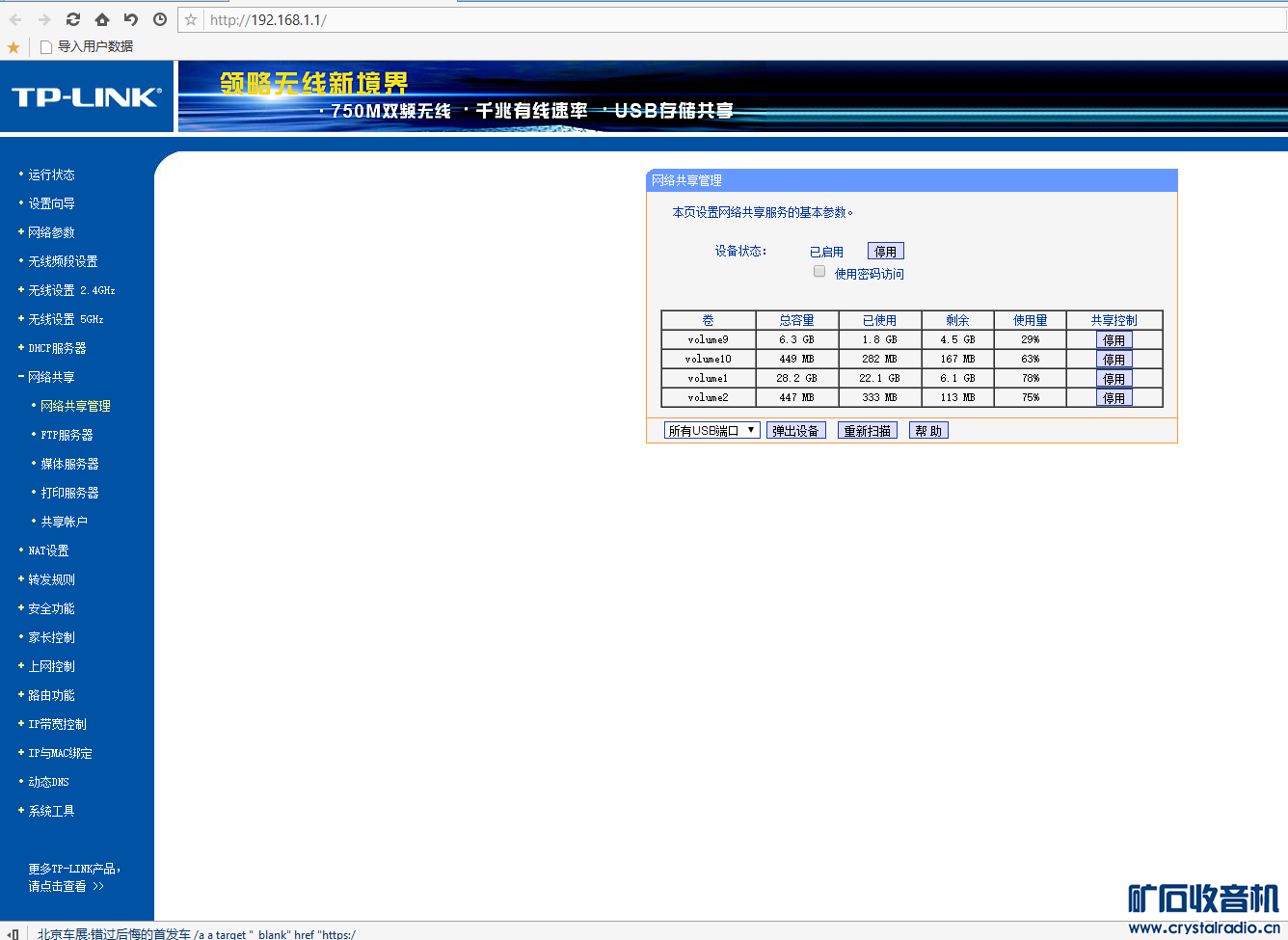
Task: Open 运行状态 in the sidebar
Action: pos(51,175)
